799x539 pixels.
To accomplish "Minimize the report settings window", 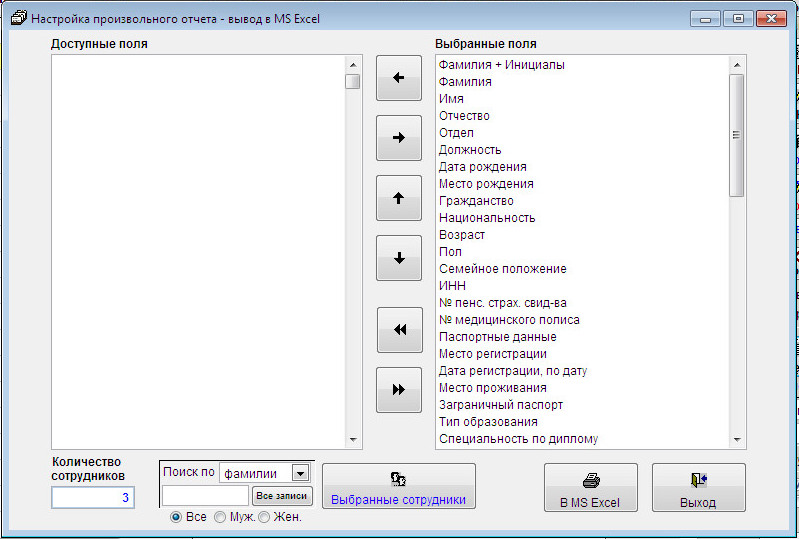I will coord(705,19).
